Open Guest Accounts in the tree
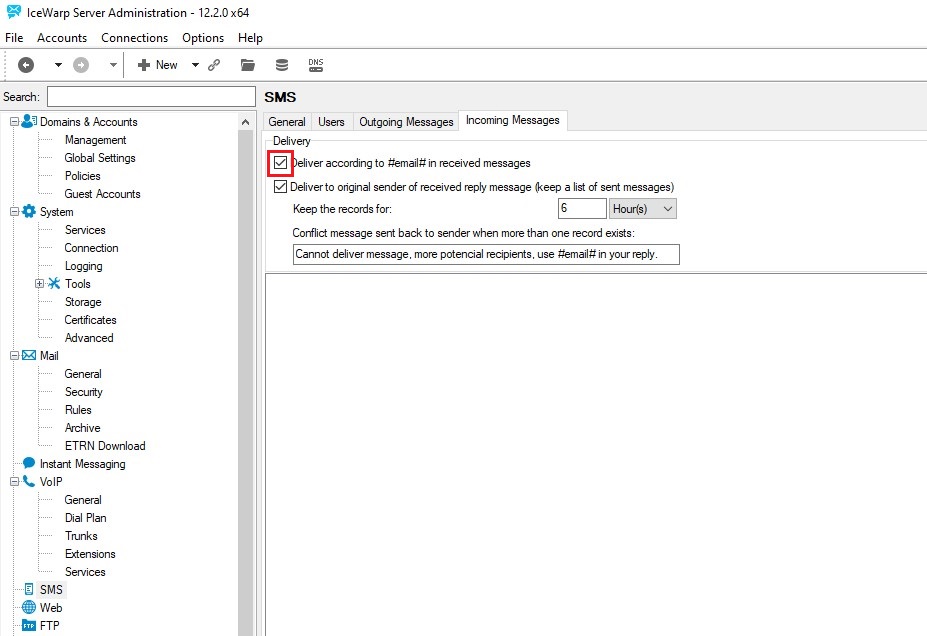927x636 pixels. point(102,194)
